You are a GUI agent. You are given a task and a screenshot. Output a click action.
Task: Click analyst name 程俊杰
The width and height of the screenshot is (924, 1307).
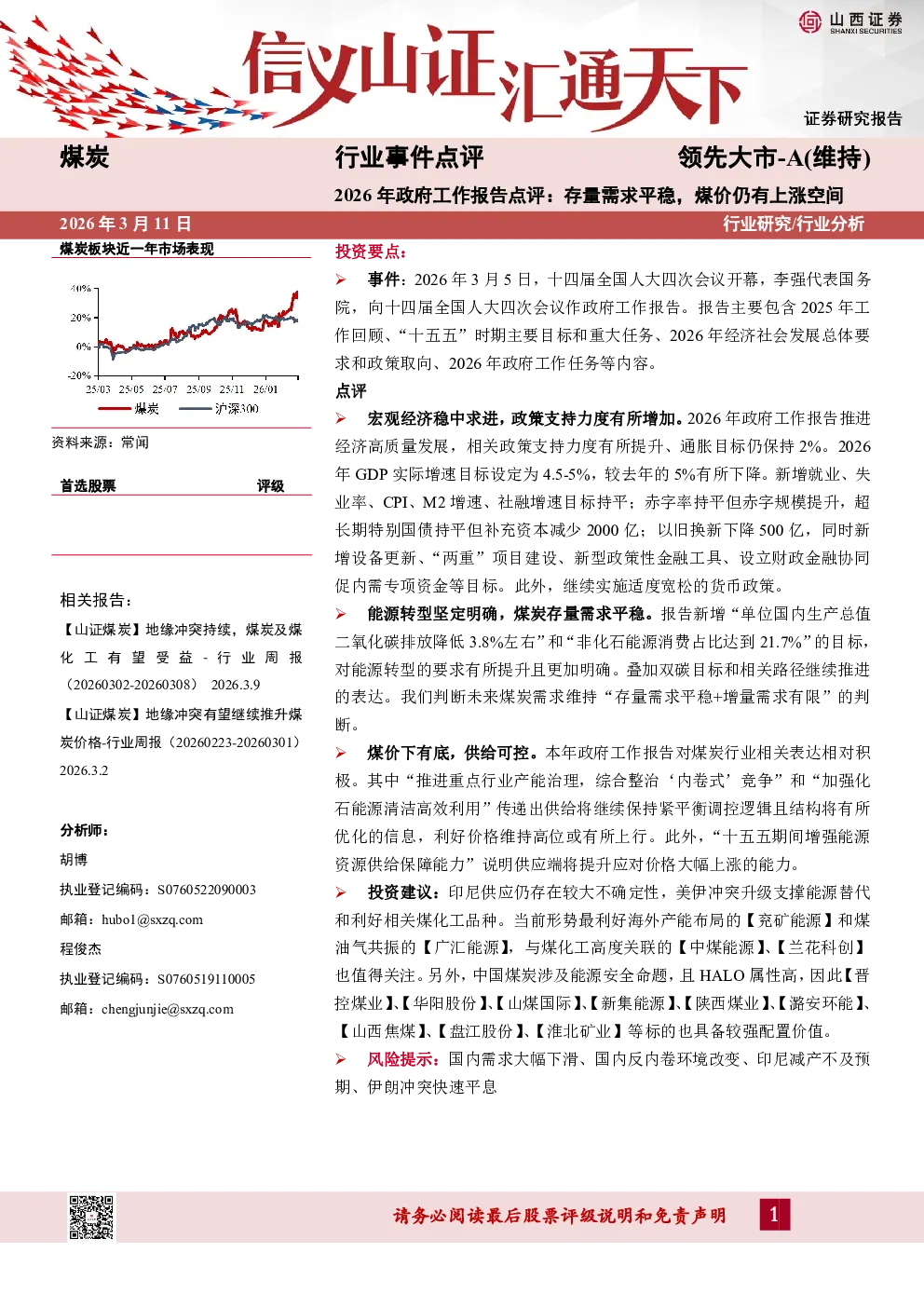pyautogui.click(x=81, y=949)
